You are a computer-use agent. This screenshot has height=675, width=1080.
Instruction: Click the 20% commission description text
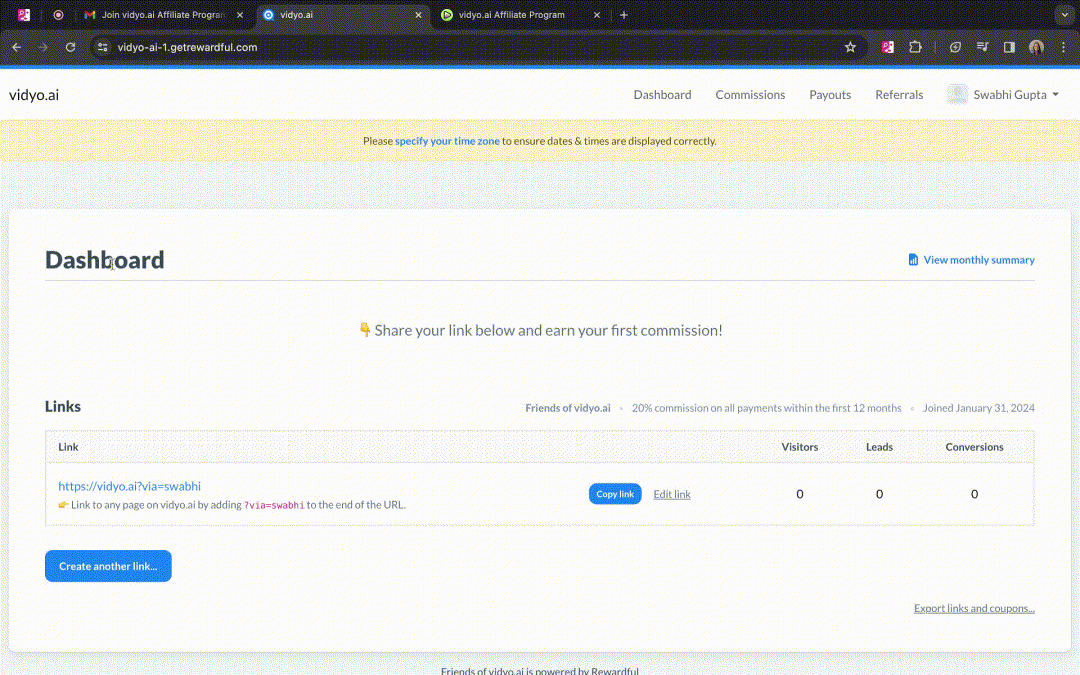(766, 408)
